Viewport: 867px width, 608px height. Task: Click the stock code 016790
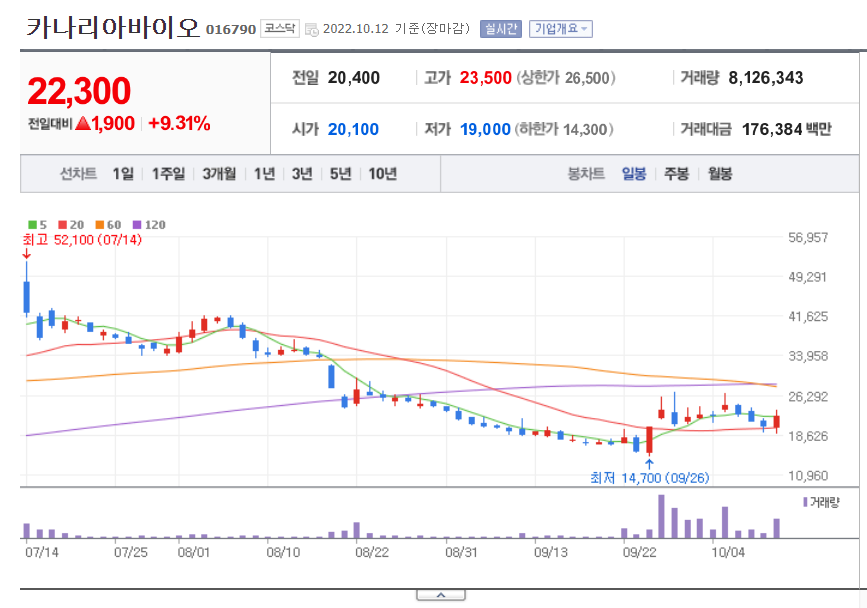pos(231,29)
